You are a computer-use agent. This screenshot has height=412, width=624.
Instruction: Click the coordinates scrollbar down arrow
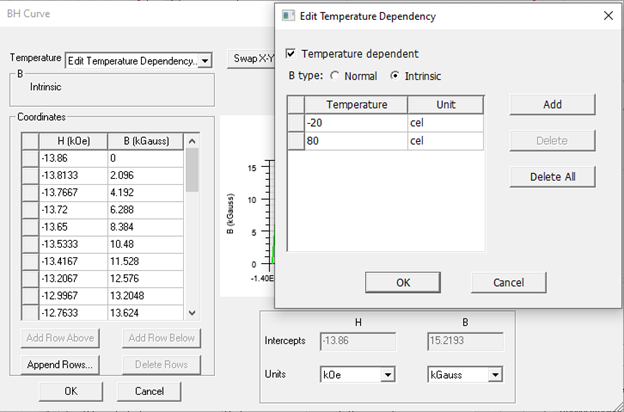(x=192, y=313)
